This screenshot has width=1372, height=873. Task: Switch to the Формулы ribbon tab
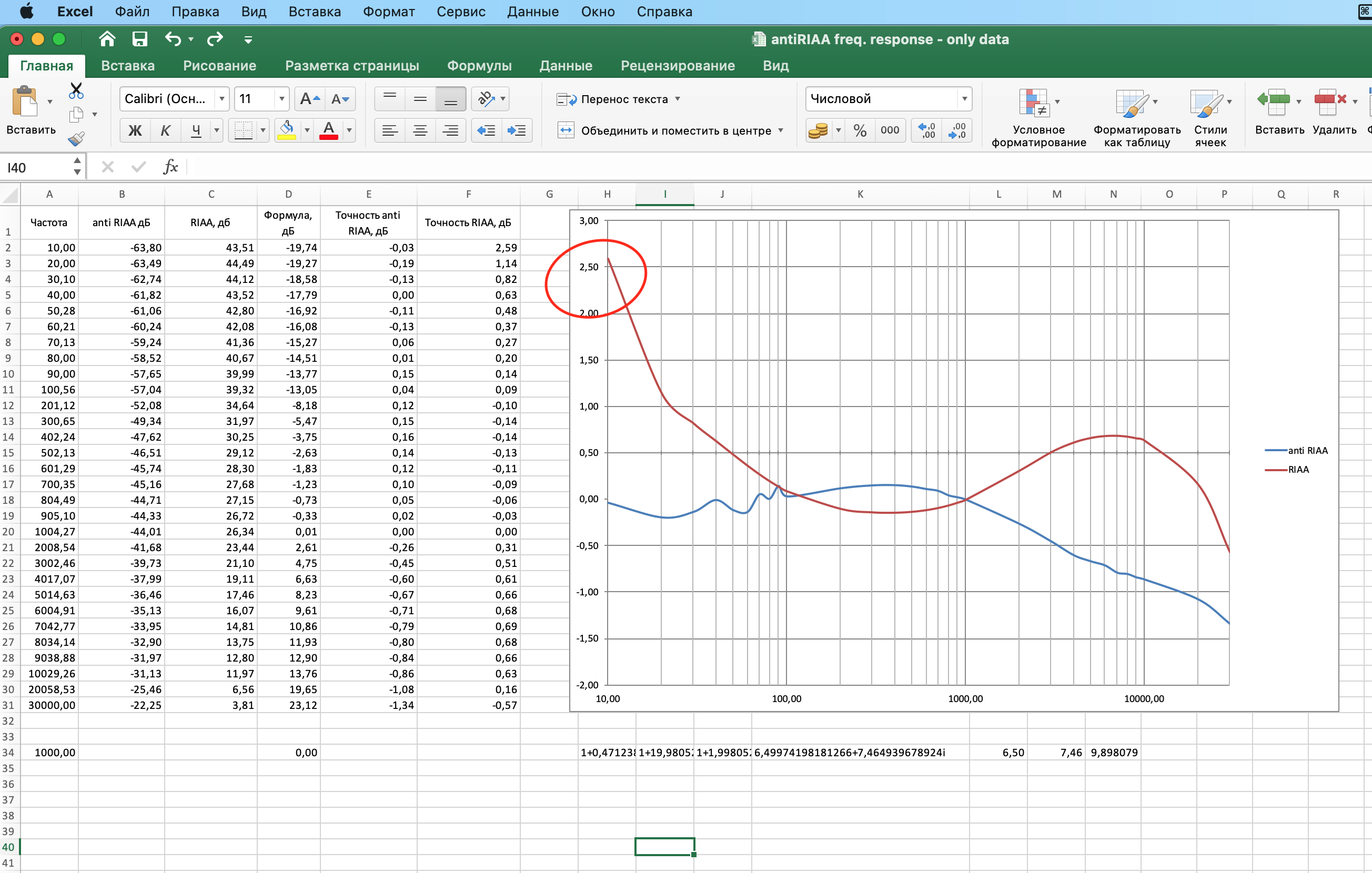479,66
